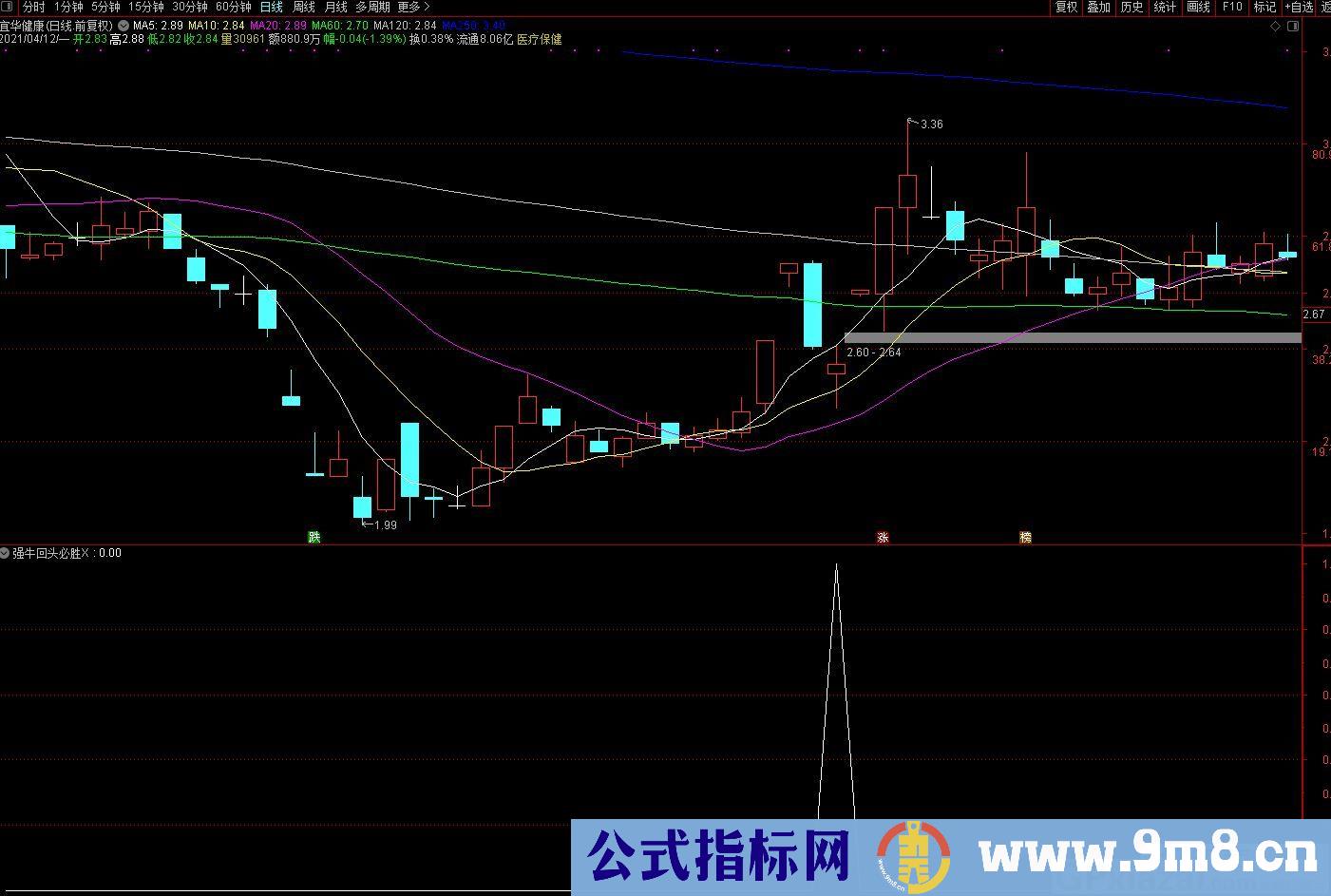This screenshot has width=1331, height=896.
Task: Click the 3.36 high price label
Action: [x=932, y=124]
